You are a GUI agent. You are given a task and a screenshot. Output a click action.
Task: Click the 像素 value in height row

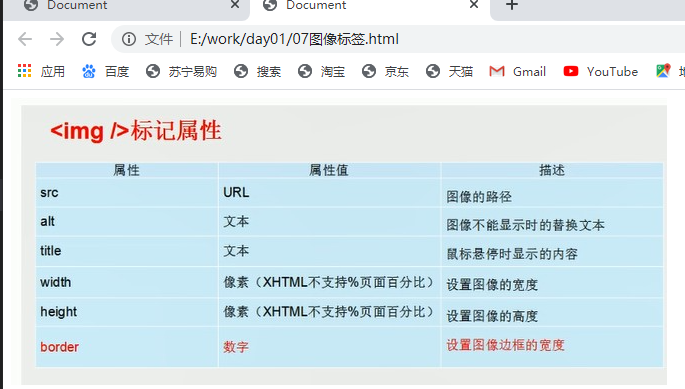pyautogui.click(x=329, y=312)
